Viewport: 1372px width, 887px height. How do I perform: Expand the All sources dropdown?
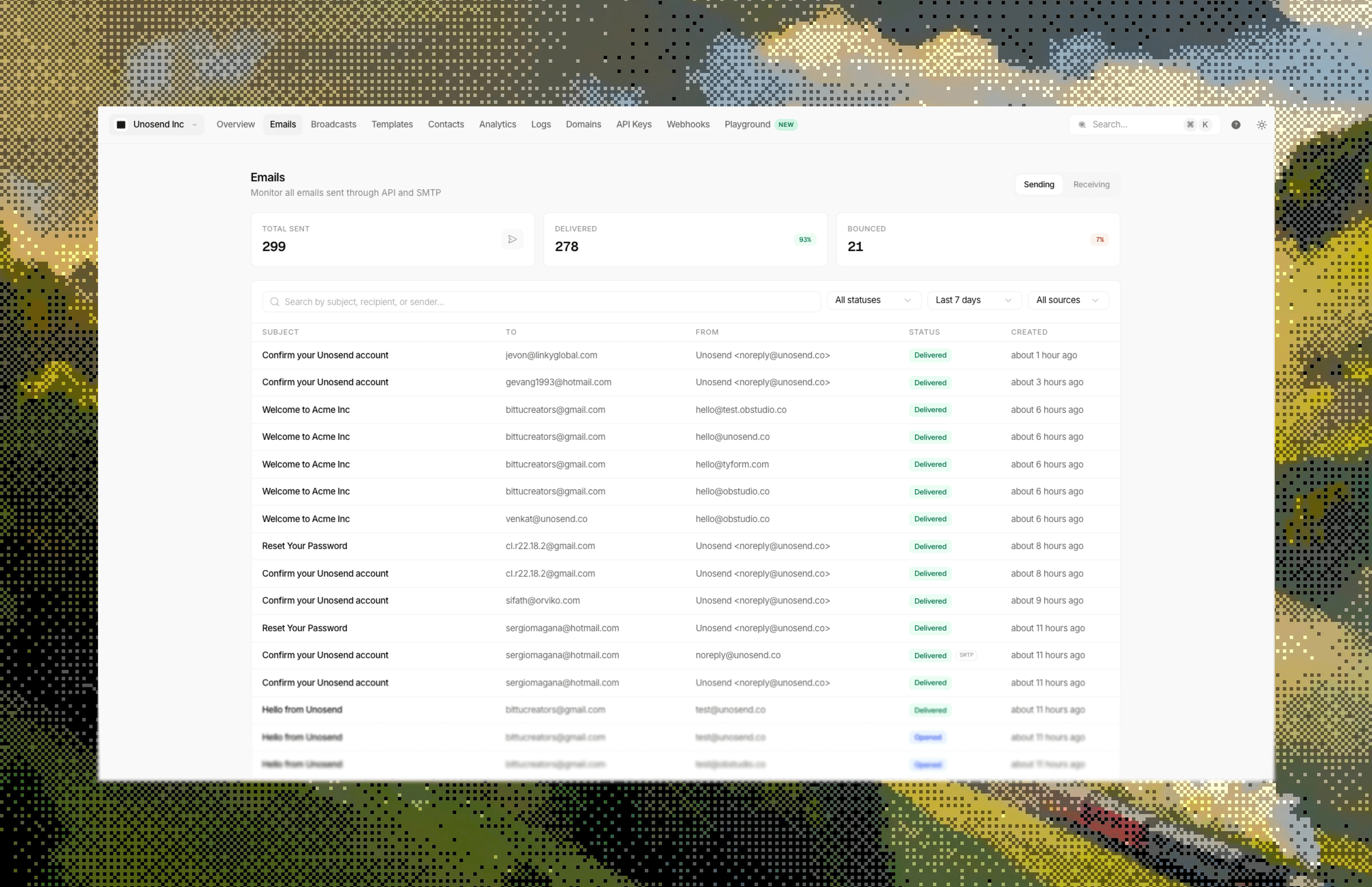1068,300
